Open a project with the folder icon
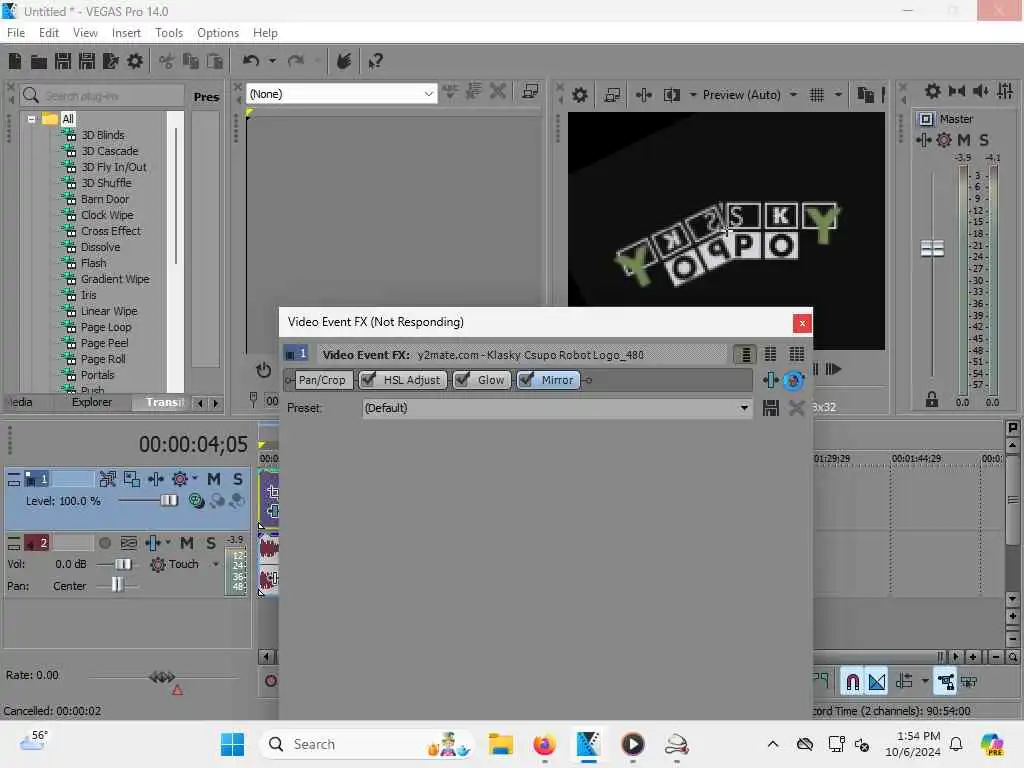Screen dimensions: 1024x768 point(39,61)
